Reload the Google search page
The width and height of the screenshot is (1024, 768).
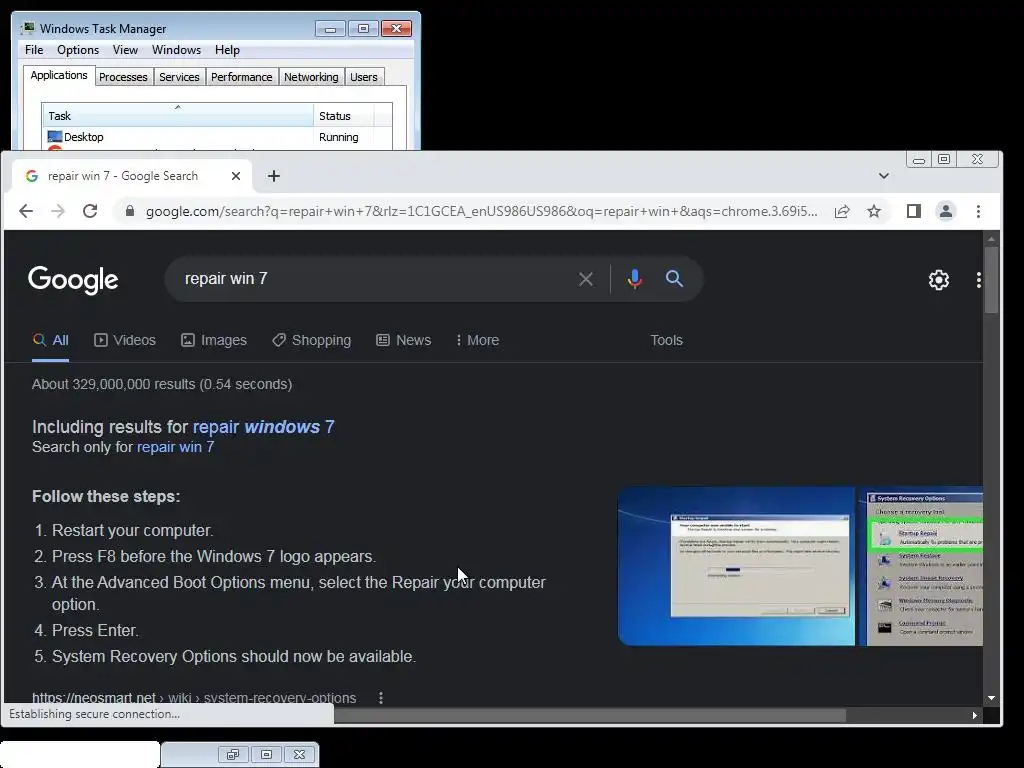90,211
